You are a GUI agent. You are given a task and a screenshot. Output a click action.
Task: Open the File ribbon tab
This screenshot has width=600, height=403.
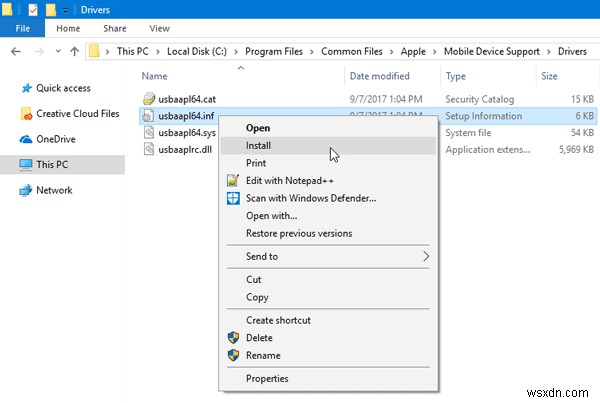pyautogui.click(x=20, y=29)
